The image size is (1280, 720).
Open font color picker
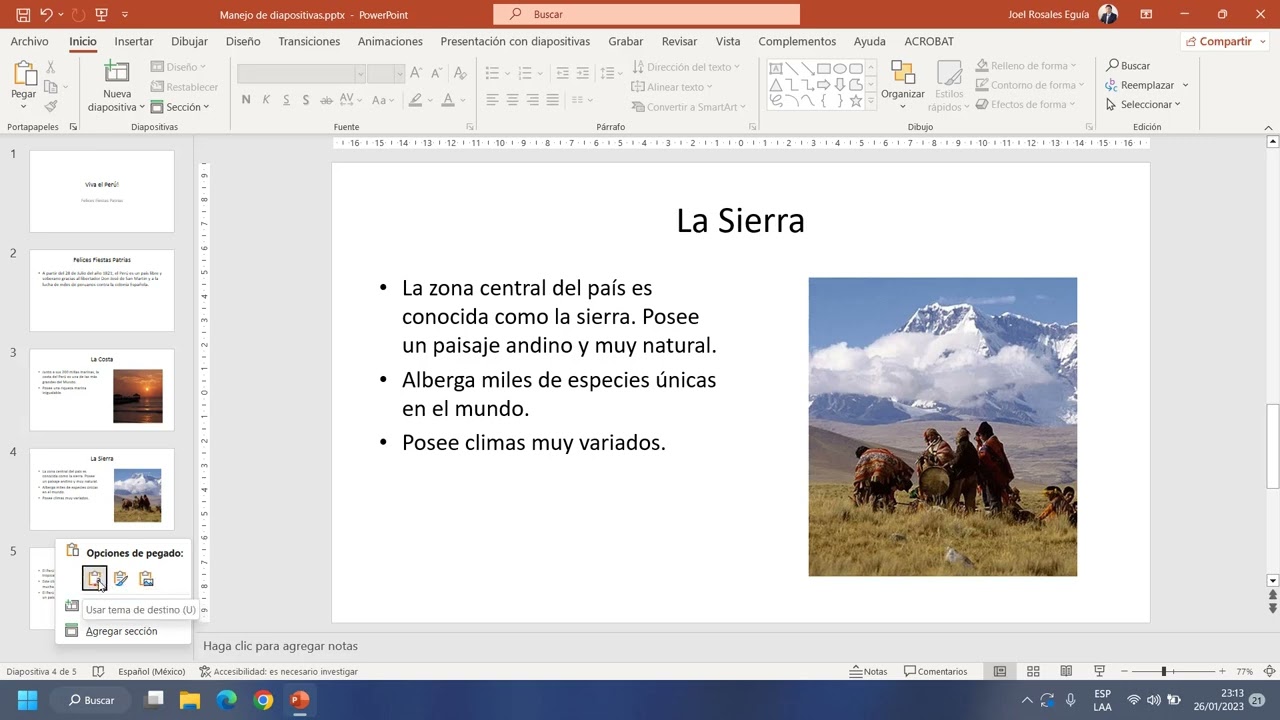[452, 100]
